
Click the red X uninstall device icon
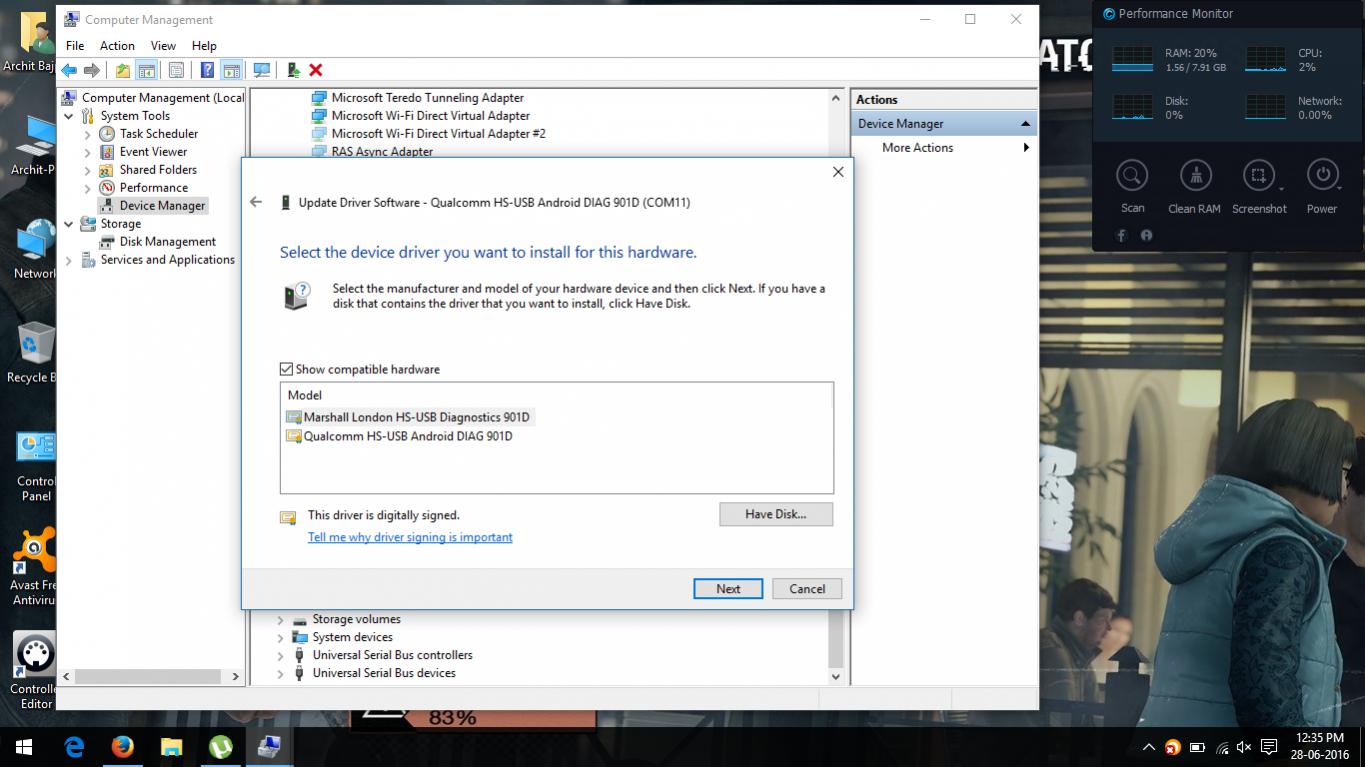(316, 70)
